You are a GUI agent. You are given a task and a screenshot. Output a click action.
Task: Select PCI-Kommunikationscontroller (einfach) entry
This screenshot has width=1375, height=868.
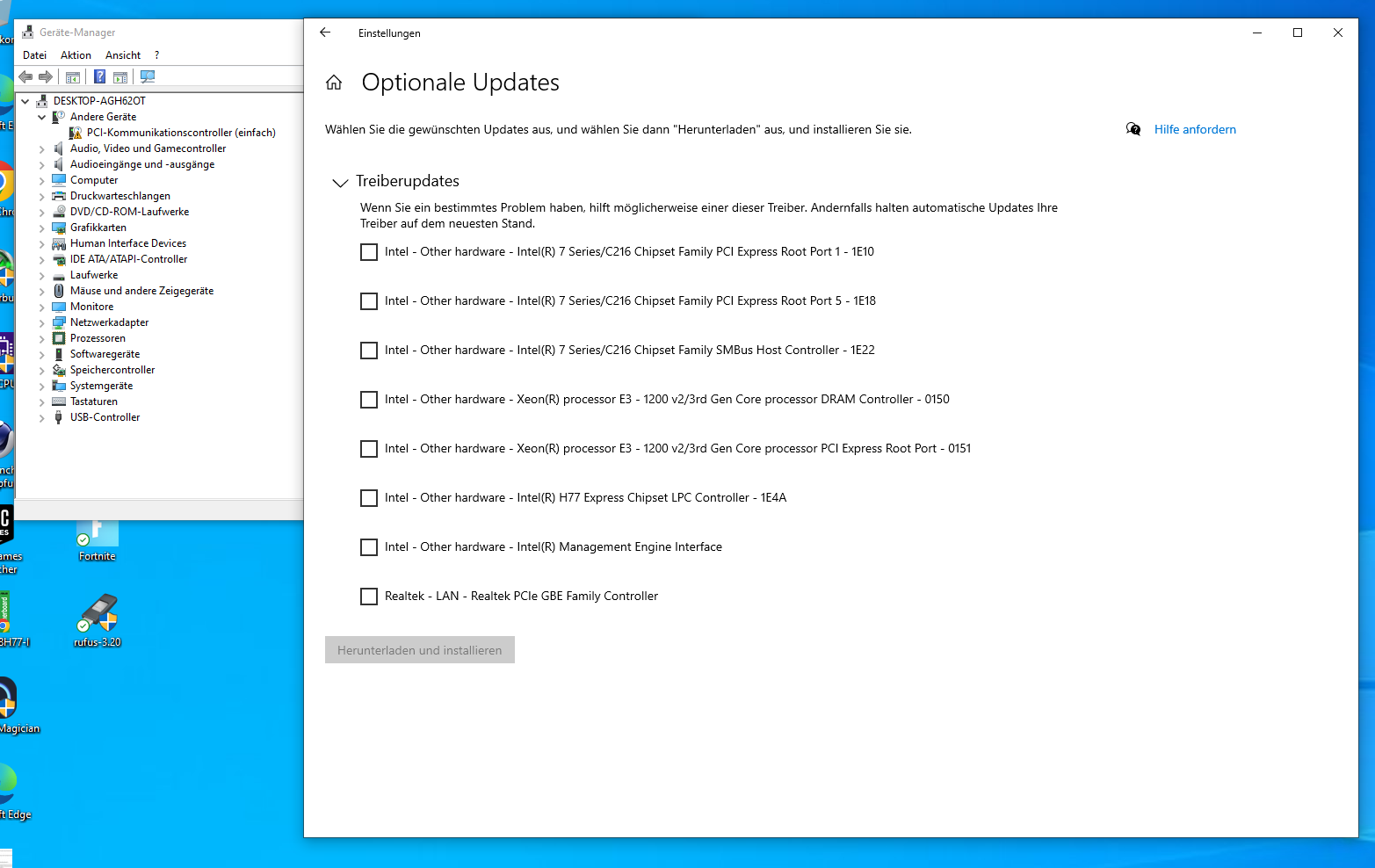(181, 133)
